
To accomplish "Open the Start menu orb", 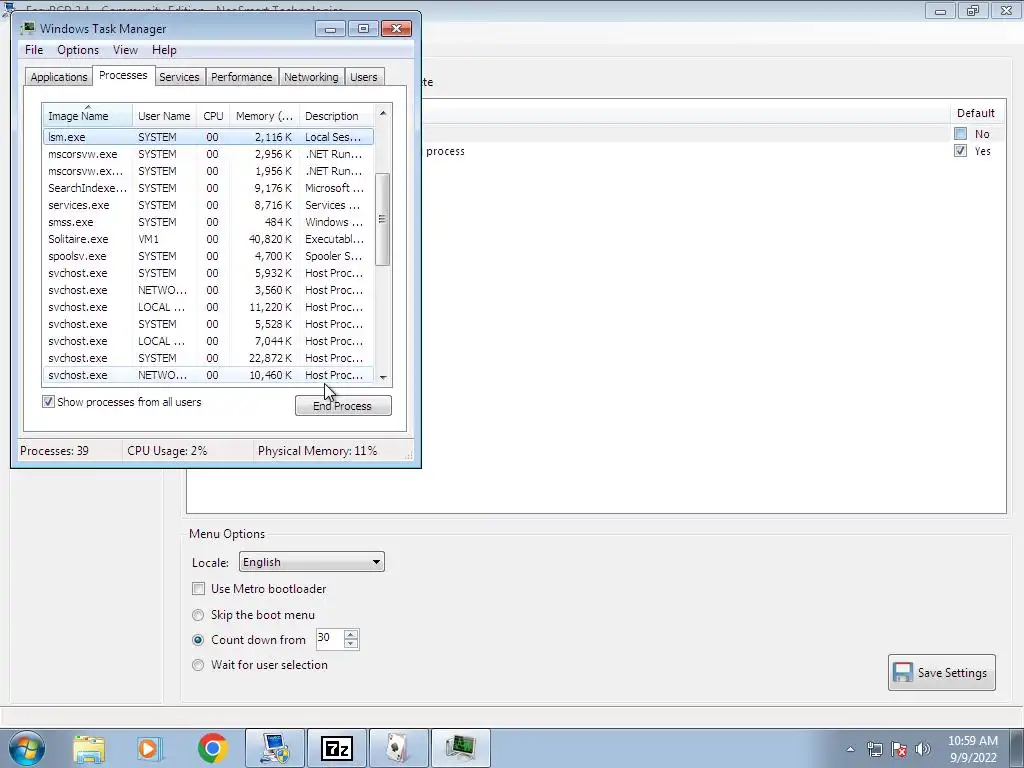I will (x=26, y=748).
